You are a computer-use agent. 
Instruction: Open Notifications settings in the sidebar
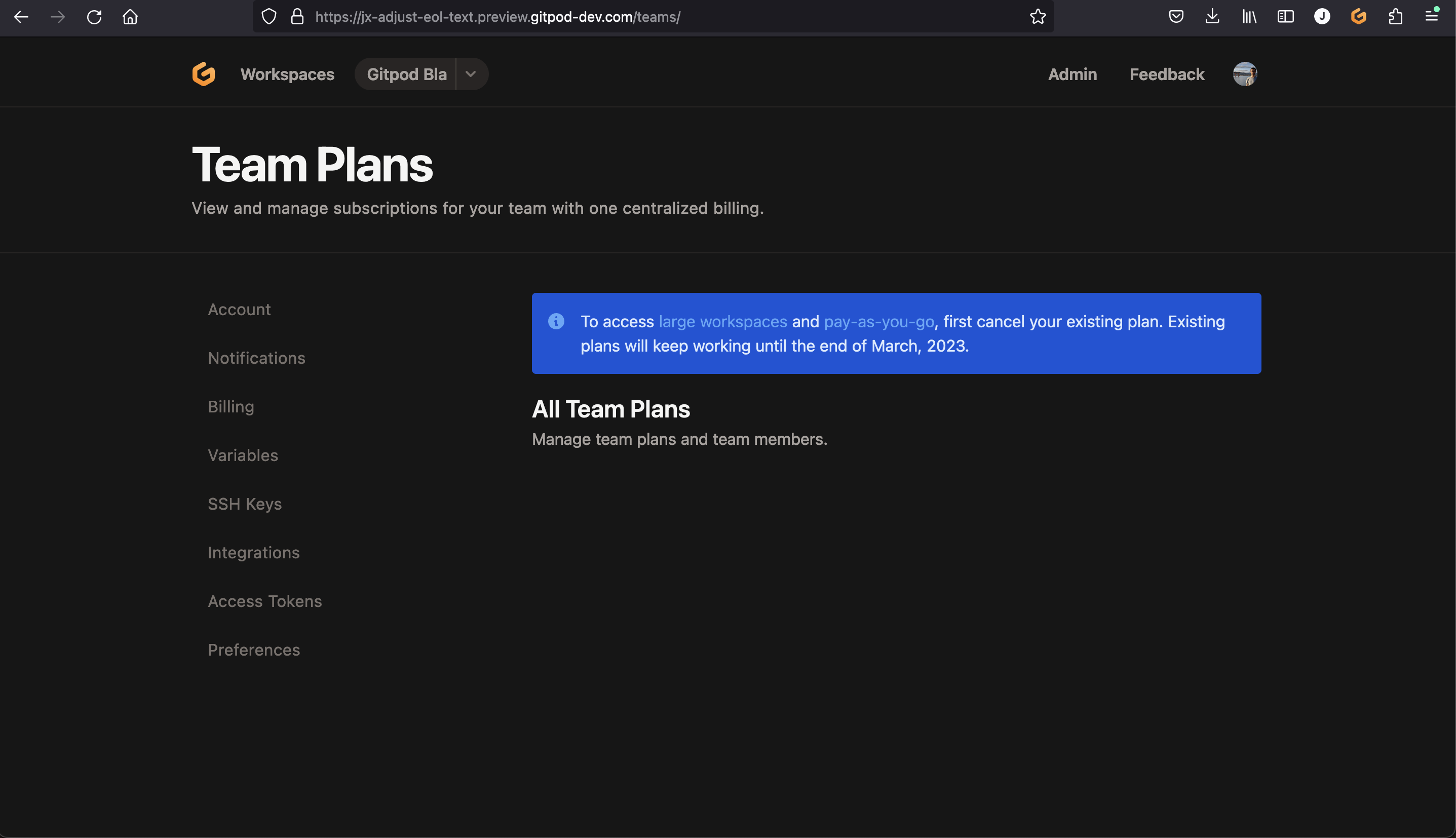click(256, 358)
